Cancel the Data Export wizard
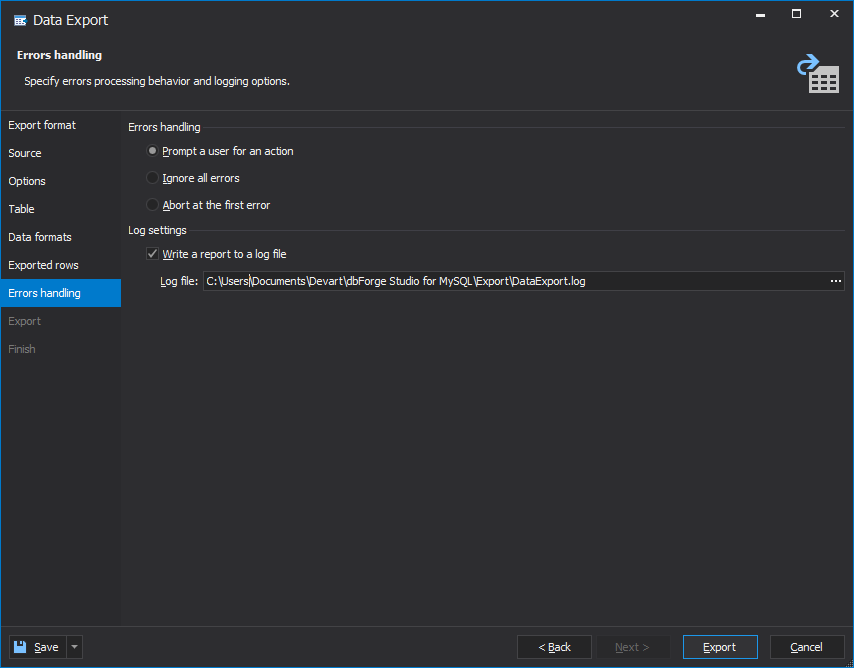 pos(807,647)
